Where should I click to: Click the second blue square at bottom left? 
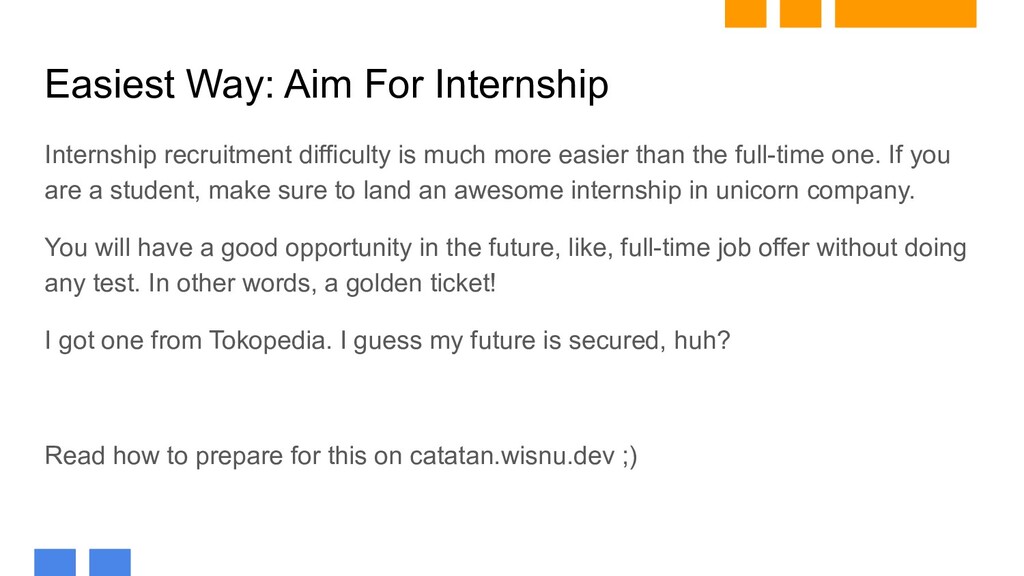110,562
